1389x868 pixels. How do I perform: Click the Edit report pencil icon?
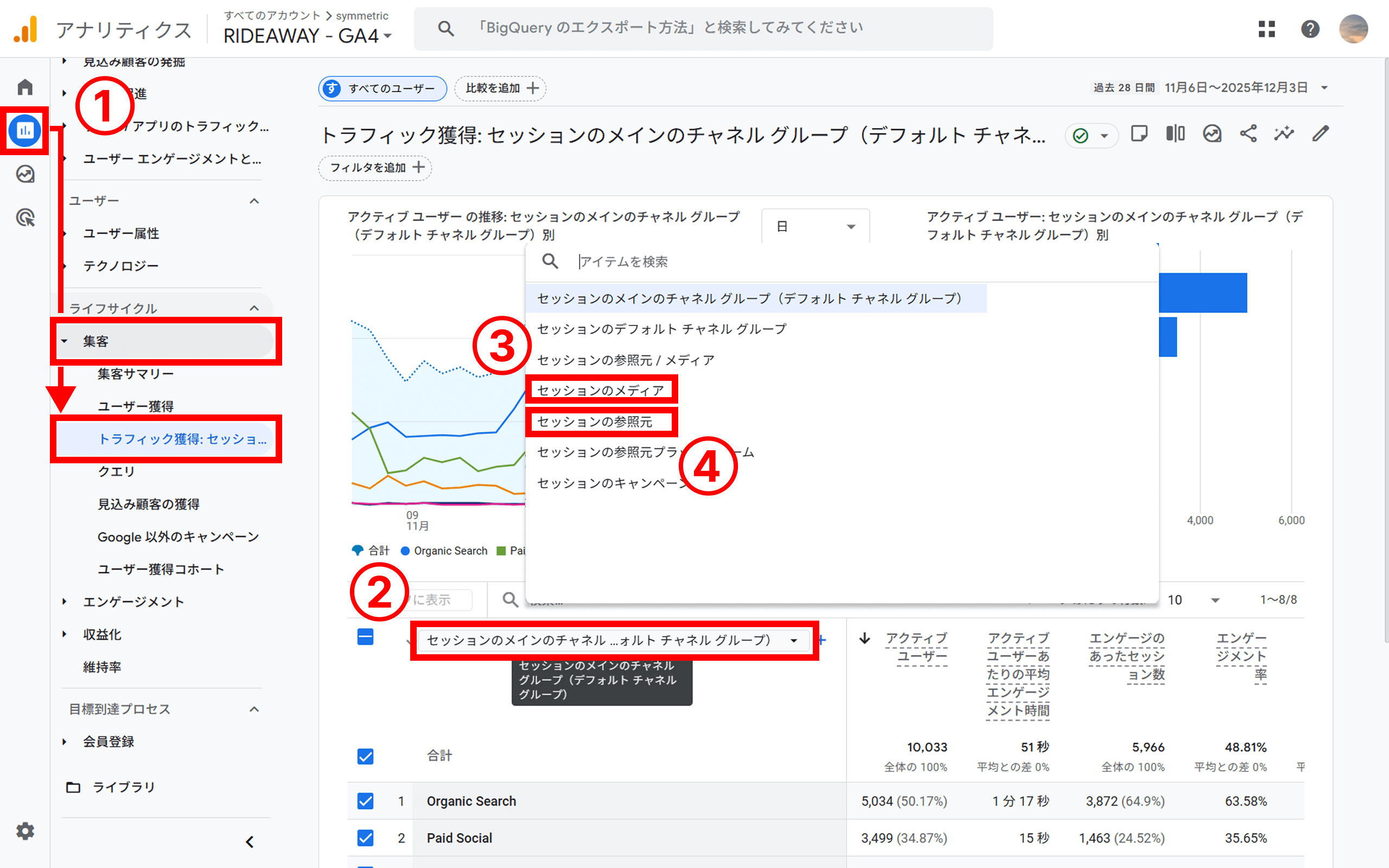1320,134
